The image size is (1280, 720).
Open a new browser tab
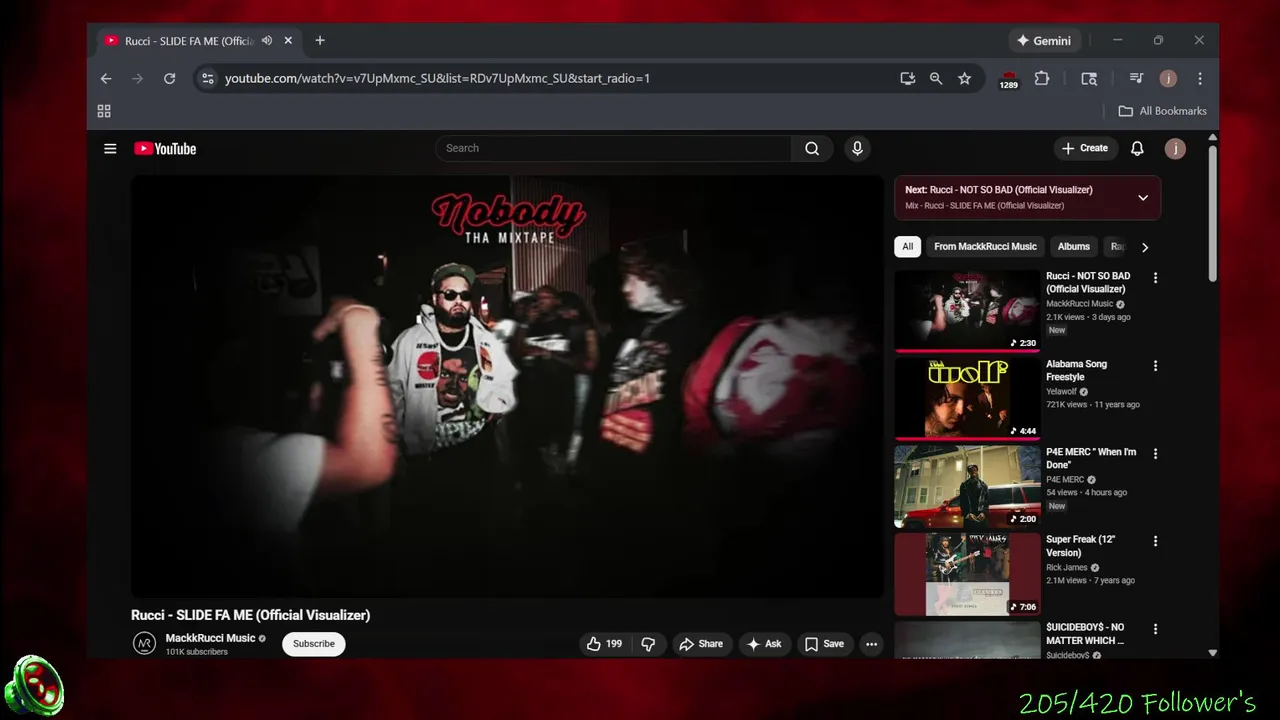(320, 41)
